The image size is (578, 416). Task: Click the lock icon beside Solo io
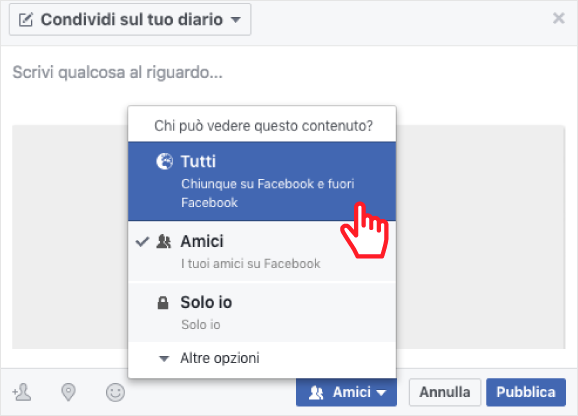(x=163, y=303)
